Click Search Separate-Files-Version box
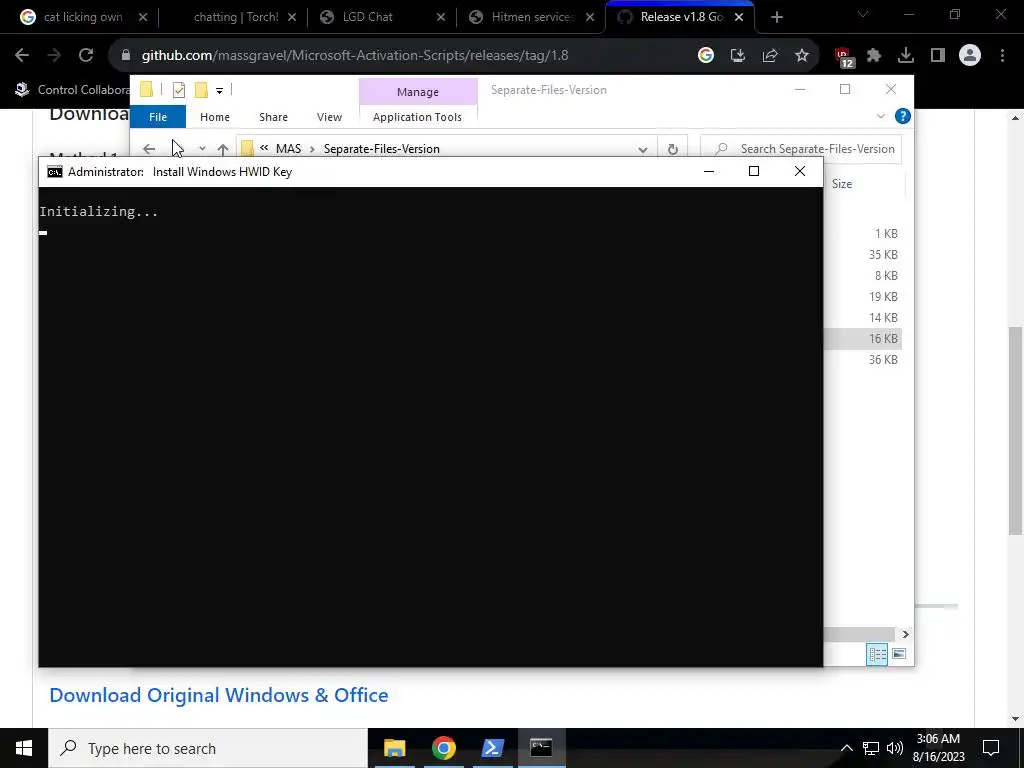The image size is (1024, 768). point(801,149)
